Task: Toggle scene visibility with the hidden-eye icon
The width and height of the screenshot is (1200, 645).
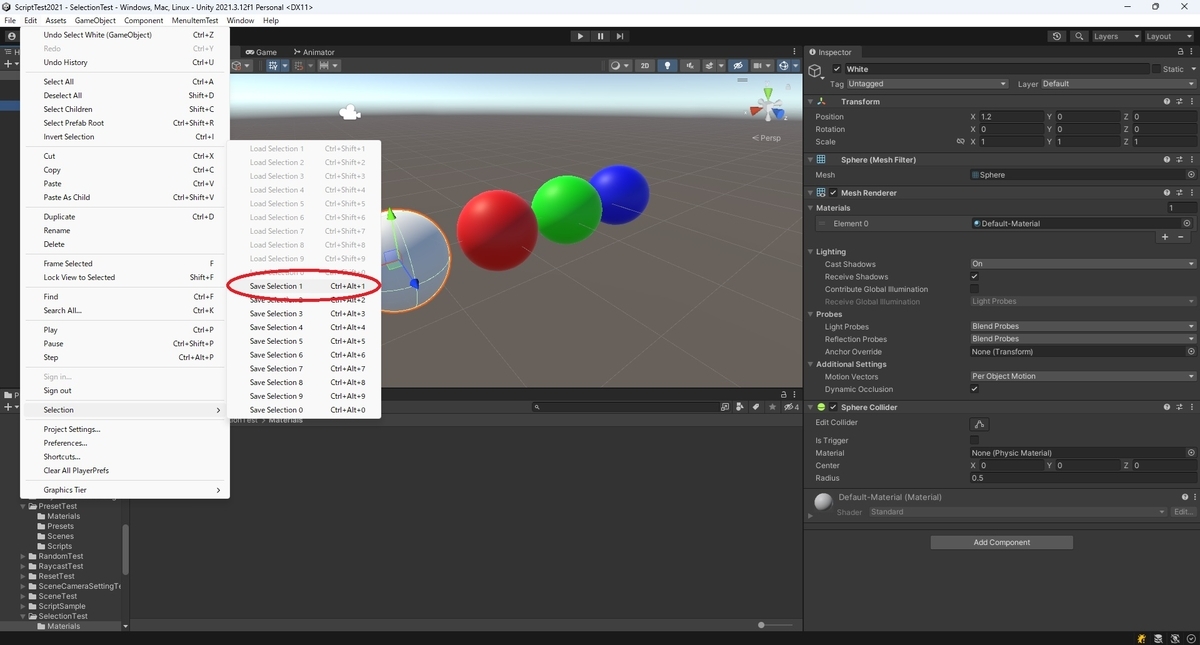Action: 738,66
